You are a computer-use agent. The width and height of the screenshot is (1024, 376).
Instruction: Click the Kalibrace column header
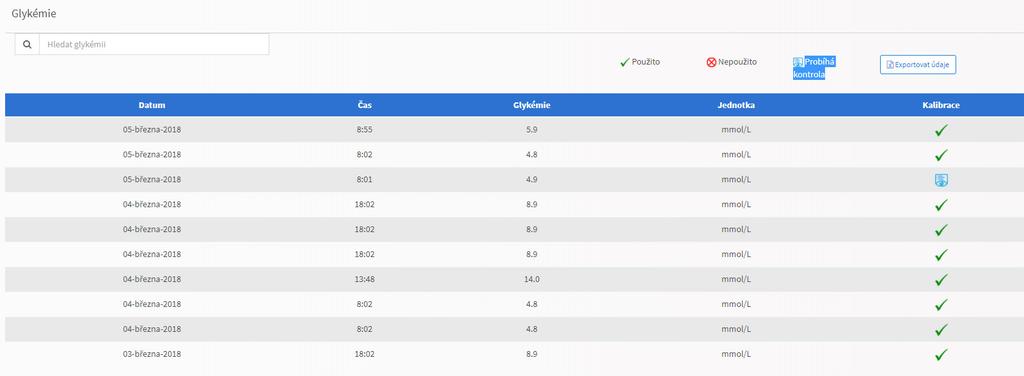click(x=940, y=105)
